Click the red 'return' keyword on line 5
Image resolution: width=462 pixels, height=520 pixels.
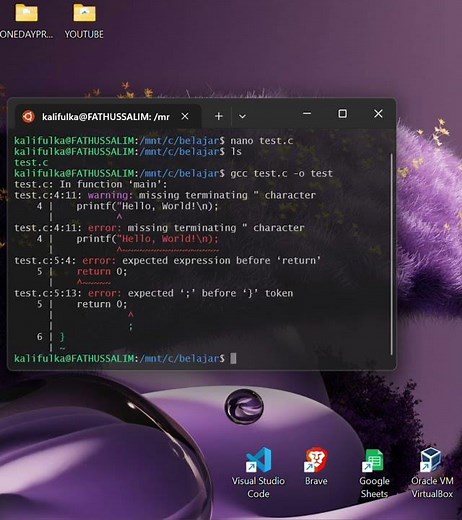94,271
